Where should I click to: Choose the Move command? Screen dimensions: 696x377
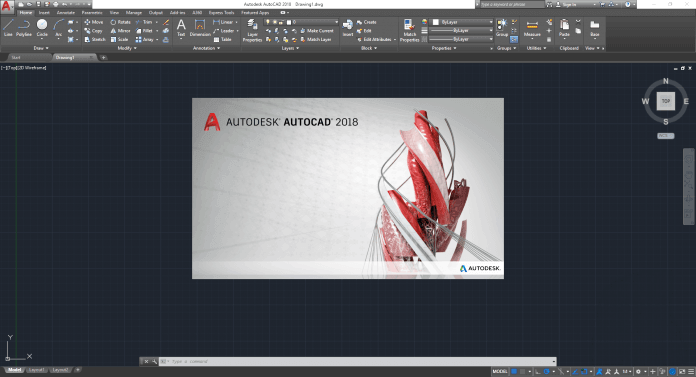[x=94, y=22]
